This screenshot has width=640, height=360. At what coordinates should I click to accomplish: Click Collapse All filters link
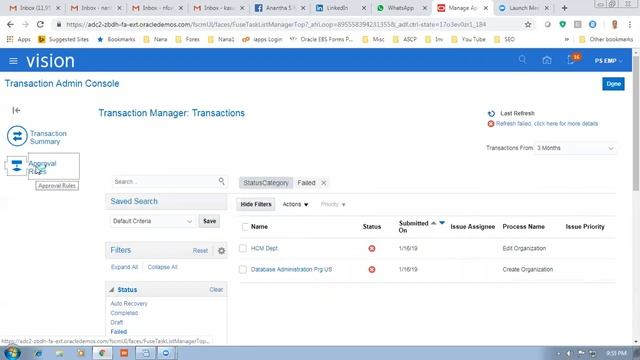pos(162,267)
